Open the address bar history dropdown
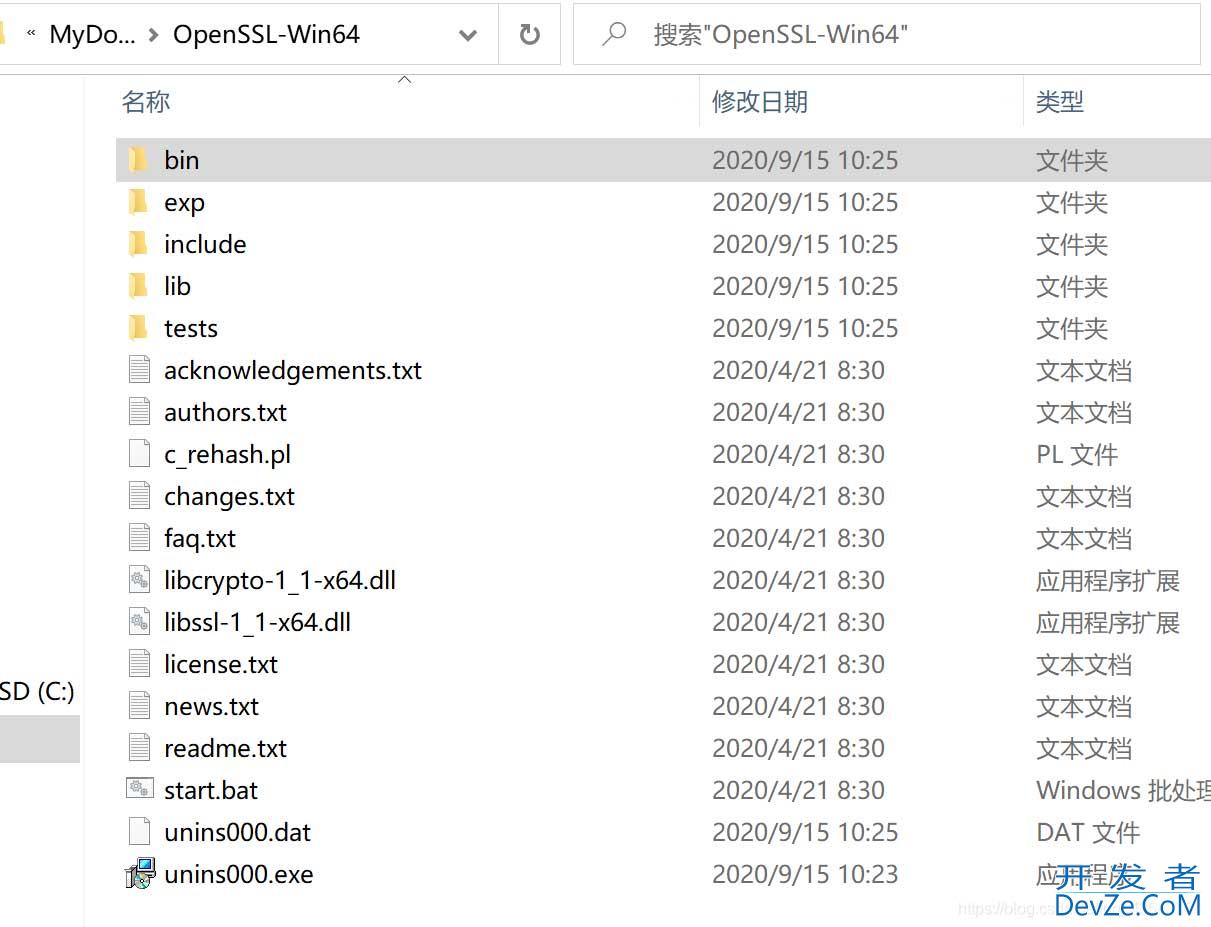 point(467,35)
